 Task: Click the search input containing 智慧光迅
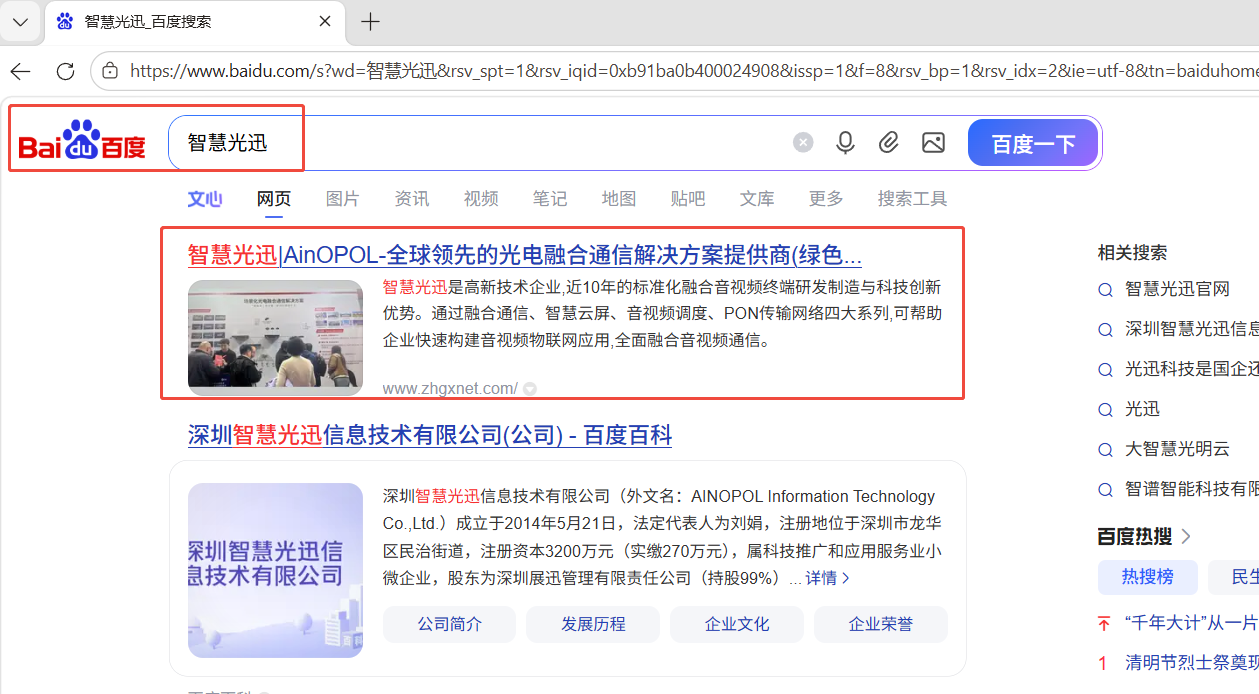click(x=480, y=143)
